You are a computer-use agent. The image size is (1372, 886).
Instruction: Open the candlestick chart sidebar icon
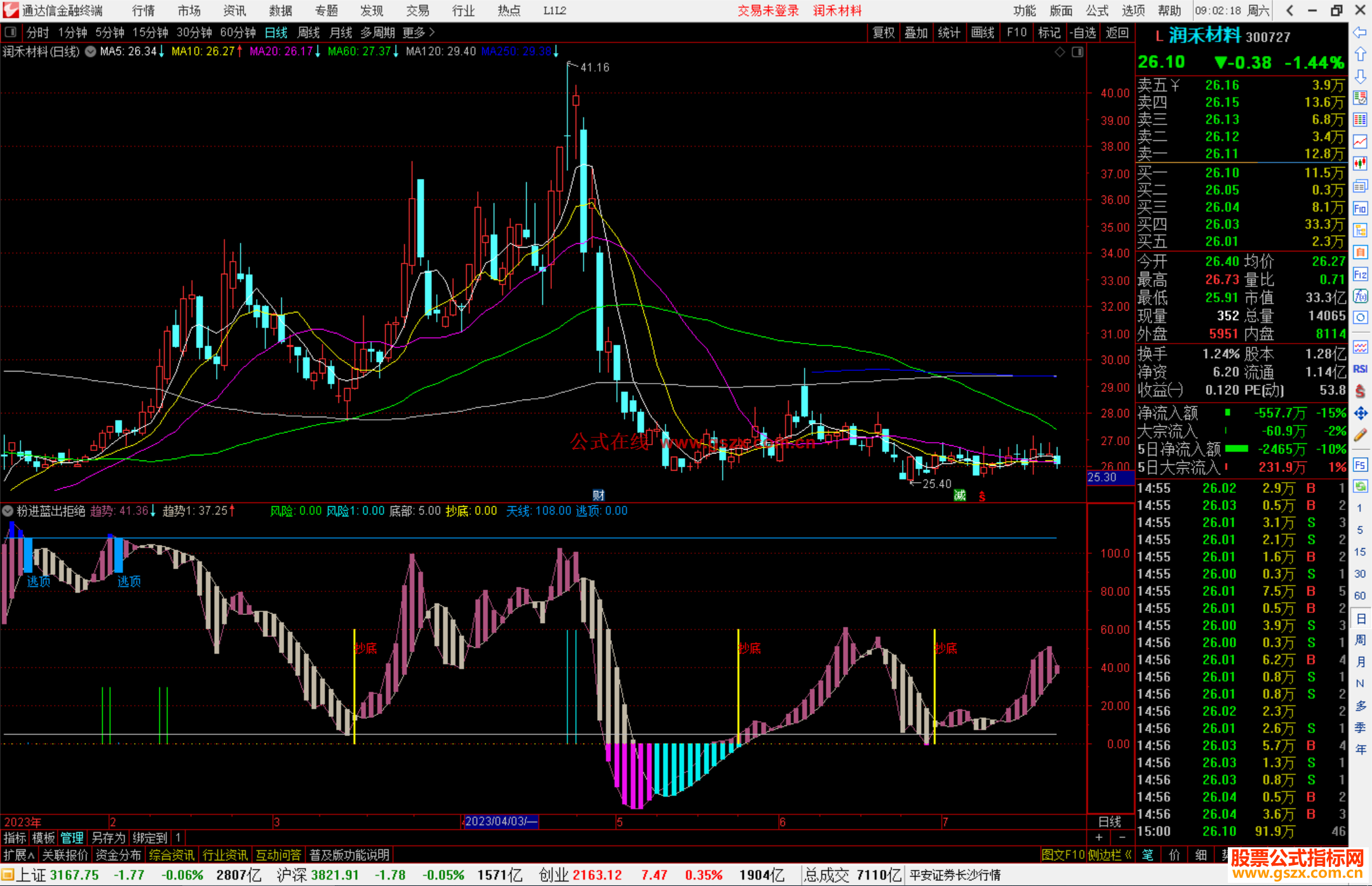[x=1360, y=163]
